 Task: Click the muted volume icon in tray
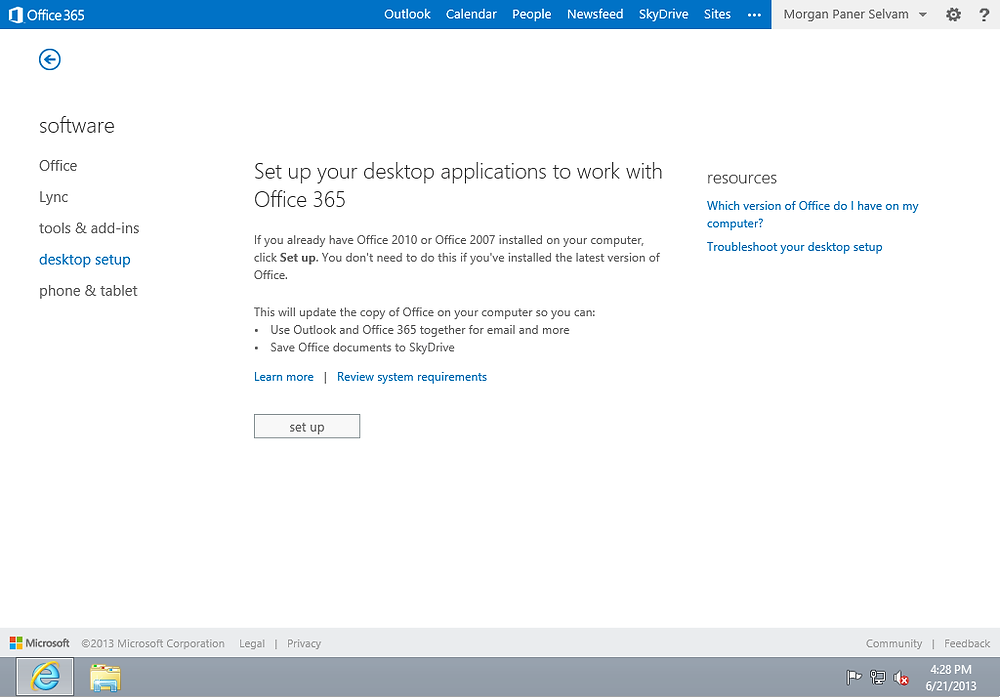[x=901, y=678]
